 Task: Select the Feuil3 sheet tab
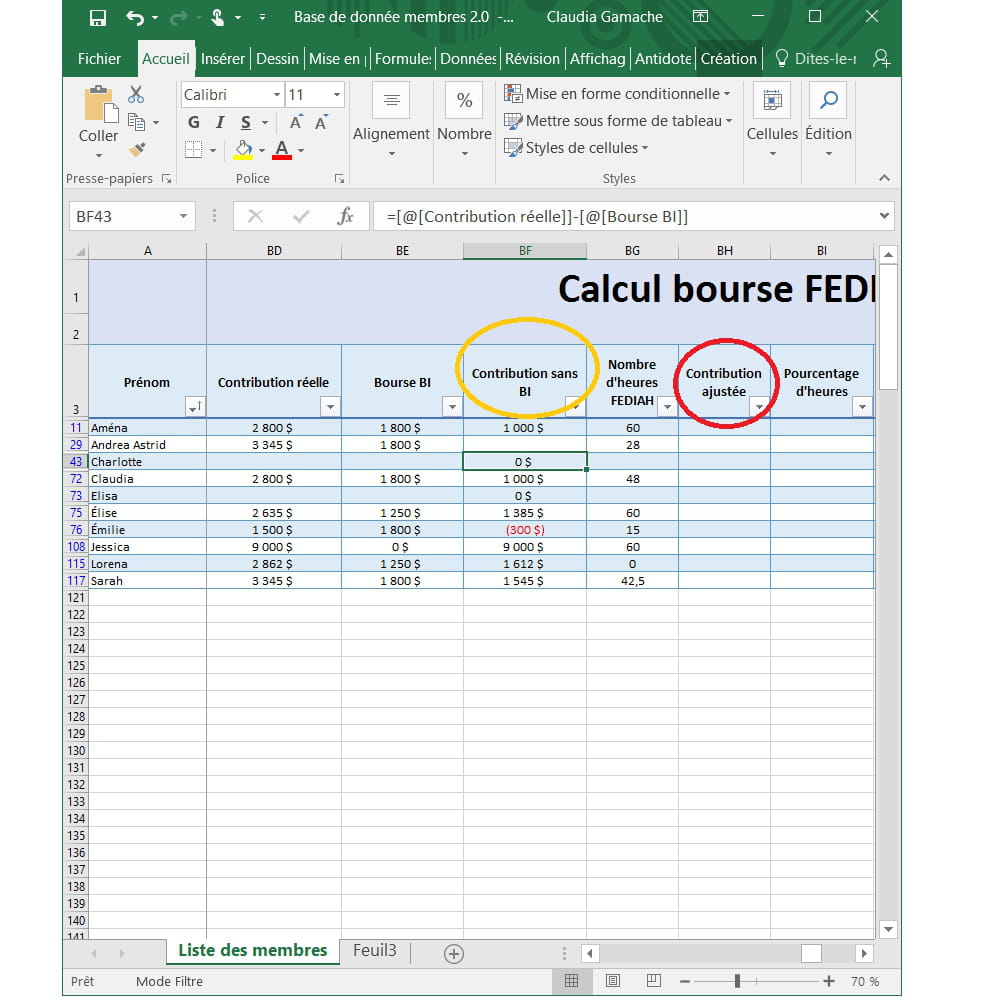(x=375, y=950)
